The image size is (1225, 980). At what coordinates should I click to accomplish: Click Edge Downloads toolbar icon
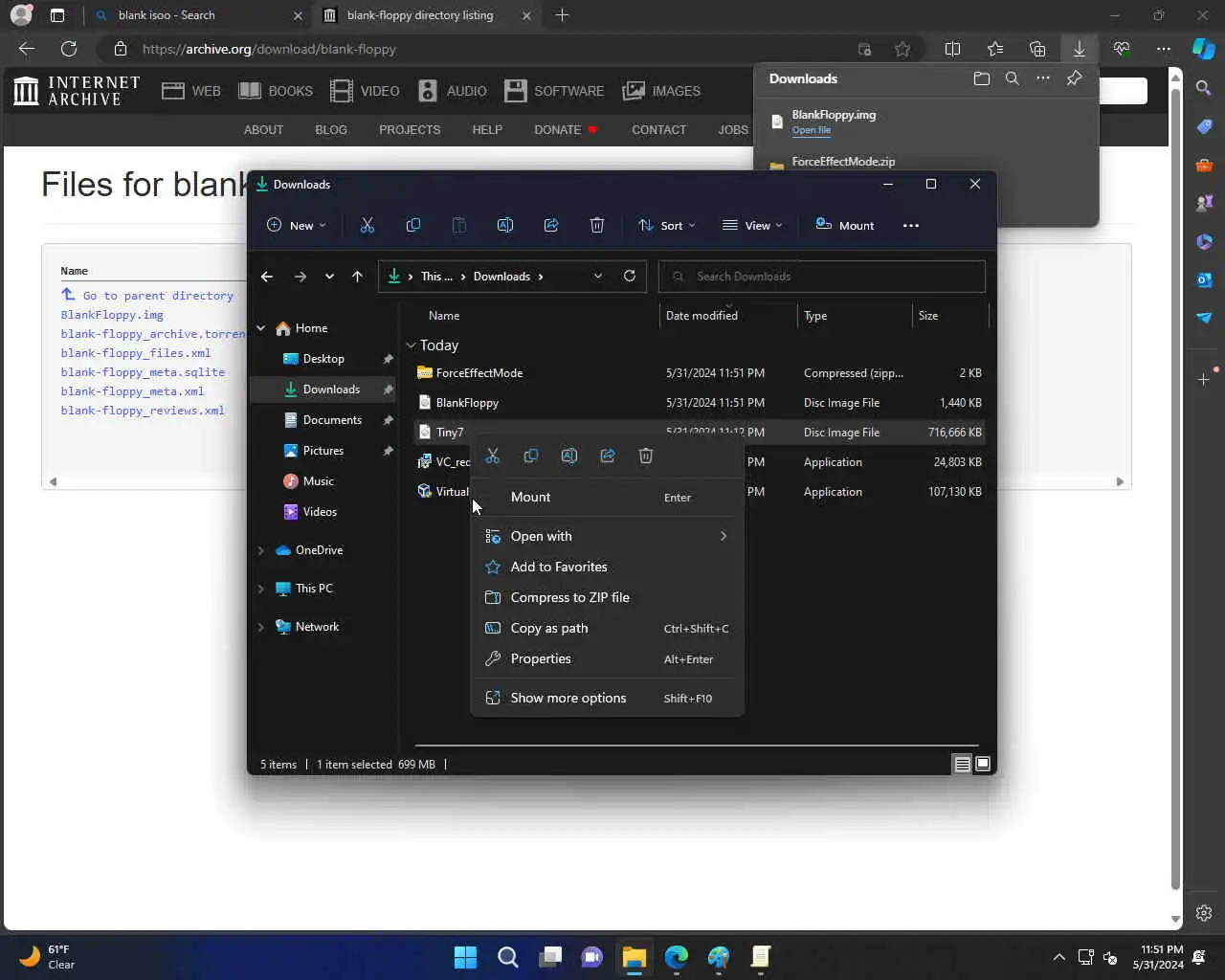[1080, 49]
